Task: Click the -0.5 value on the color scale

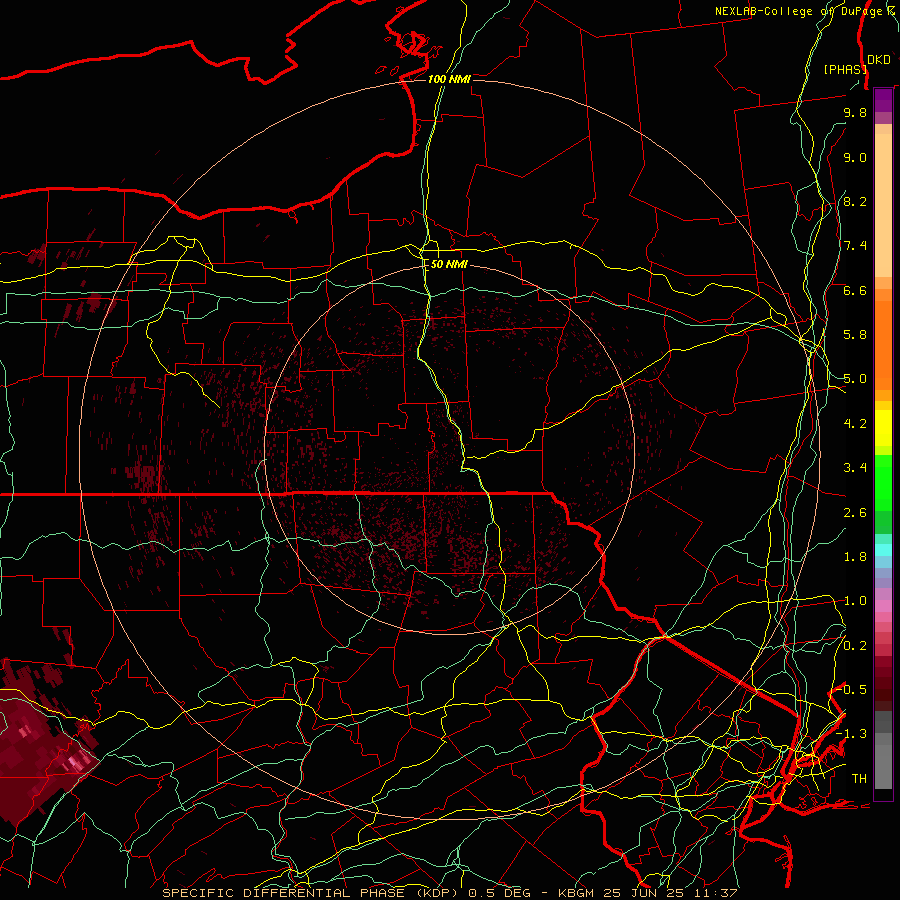Action: (853, 690)
